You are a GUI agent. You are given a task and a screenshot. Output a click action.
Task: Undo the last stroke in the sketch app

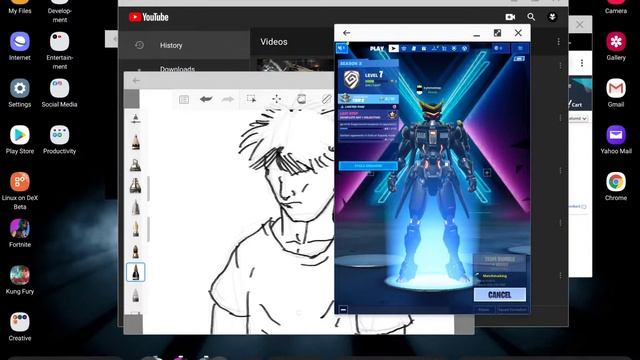tap(206, 99)
